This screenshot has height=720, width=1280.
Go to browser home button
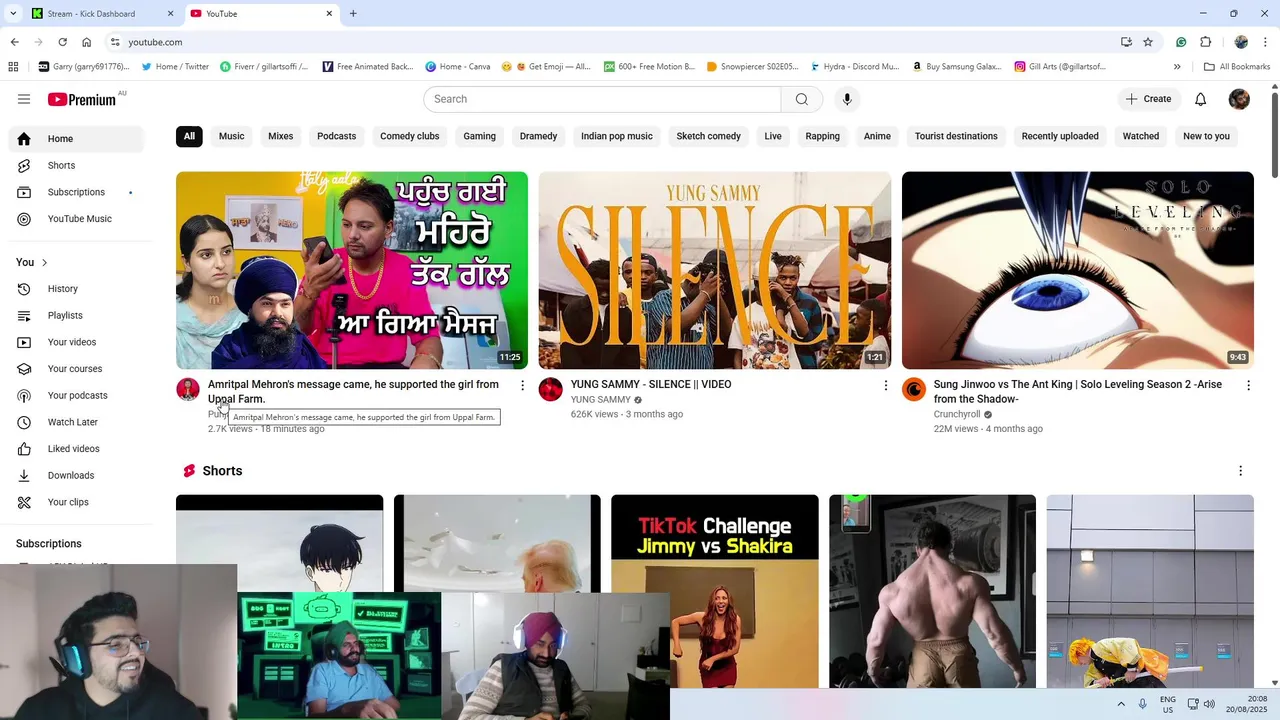point(87,42)
